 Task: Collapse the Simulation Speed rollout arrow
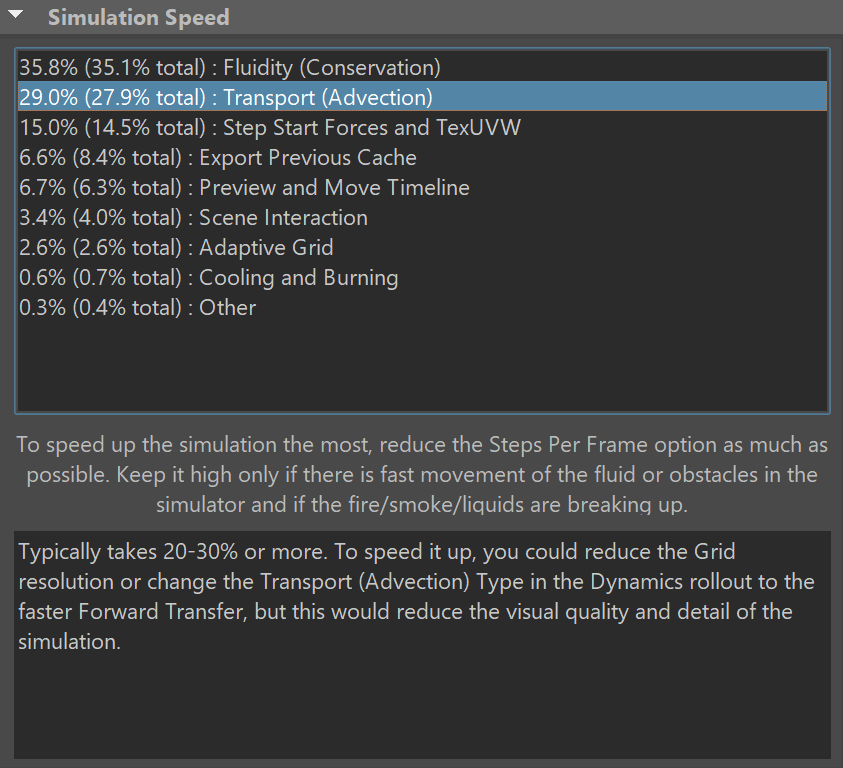click(16, 15)
